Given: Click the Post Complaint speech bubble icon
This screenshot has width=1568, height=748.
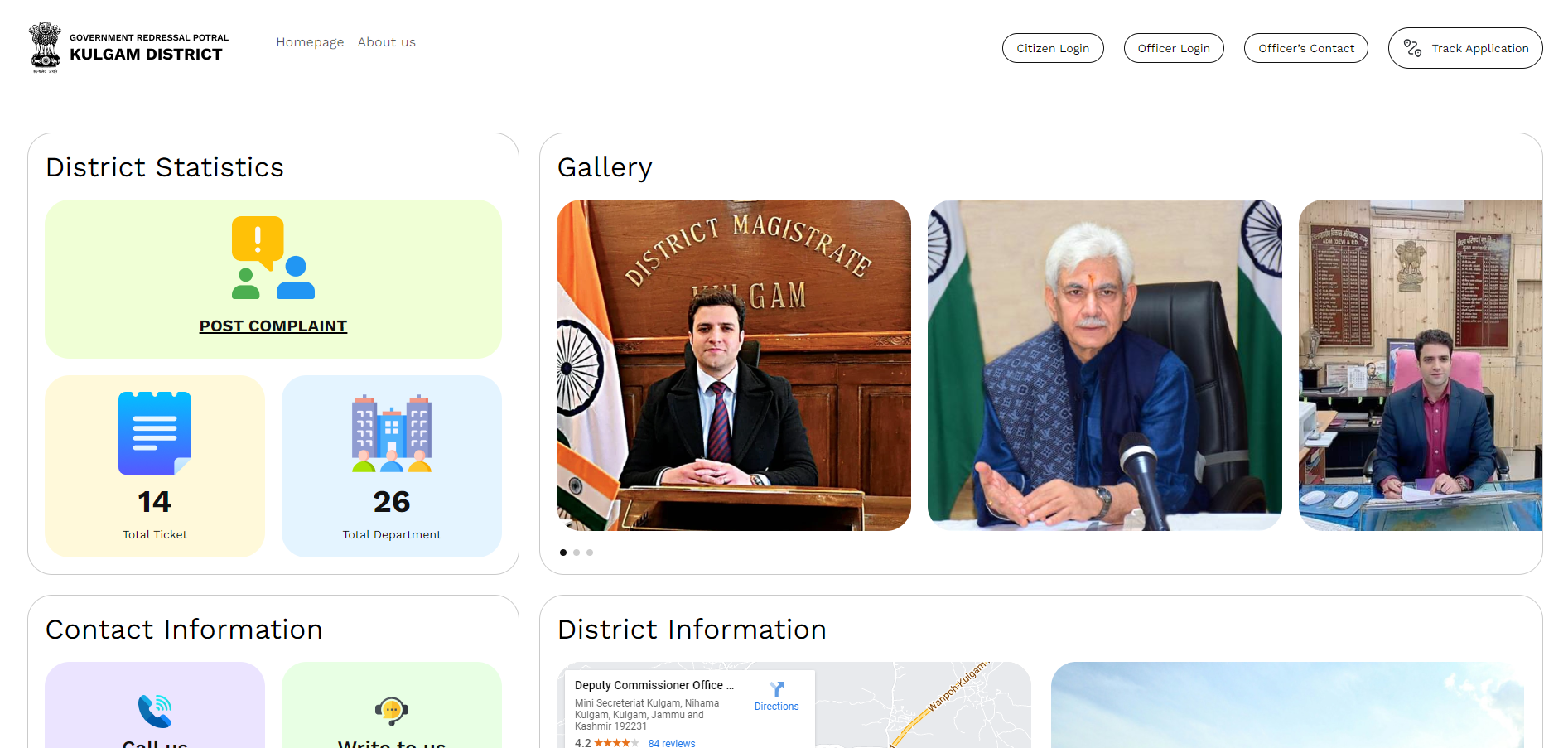Looking at the screenshot, I should pyautogui.click(x=273, y=258).
